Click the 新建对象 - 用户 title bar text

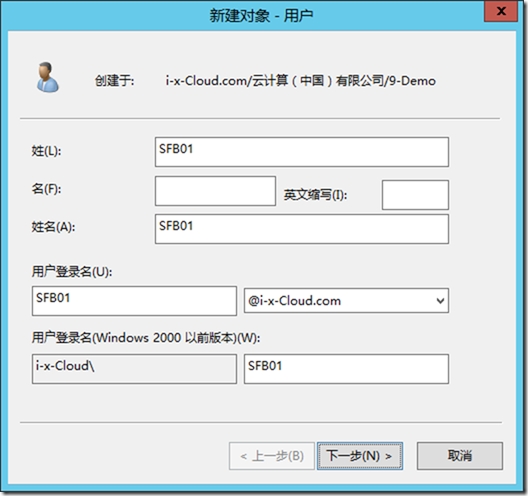(x=261, y=15)
